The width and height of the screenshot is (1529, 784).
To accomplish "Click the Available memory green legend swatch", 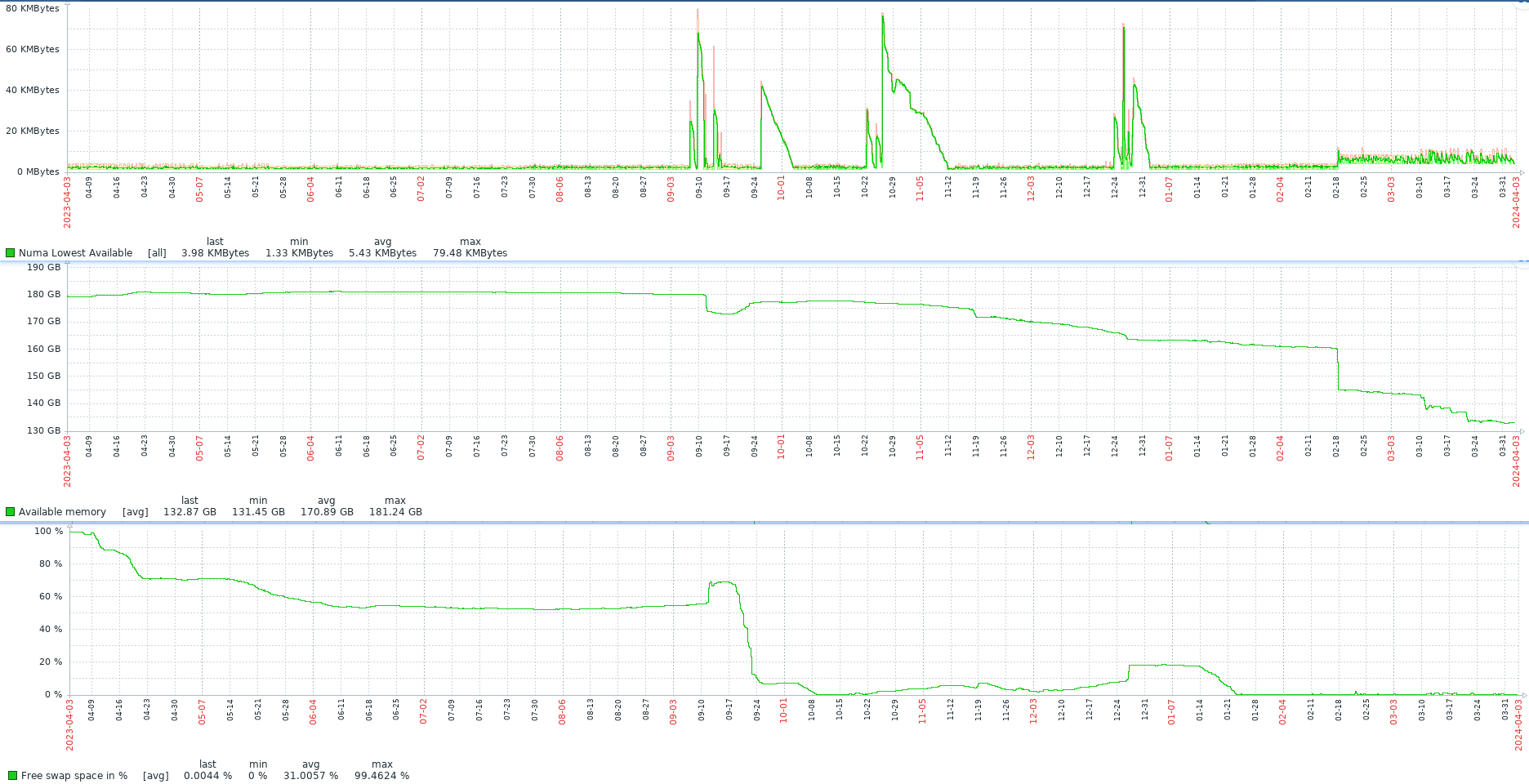I will pos(11,512).
